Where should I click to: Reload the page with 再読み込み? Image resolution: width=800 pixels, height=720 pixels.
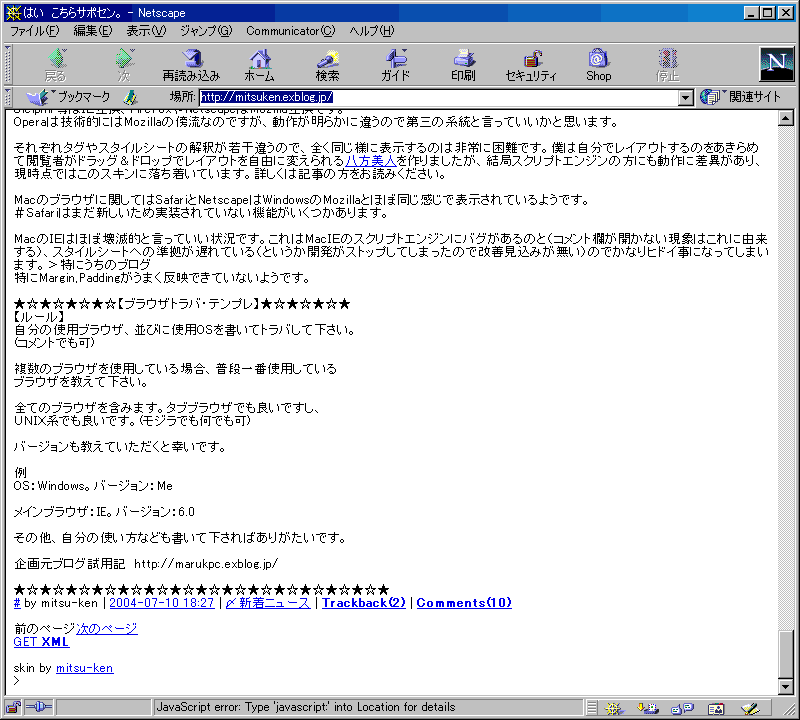tap(191, 65)
